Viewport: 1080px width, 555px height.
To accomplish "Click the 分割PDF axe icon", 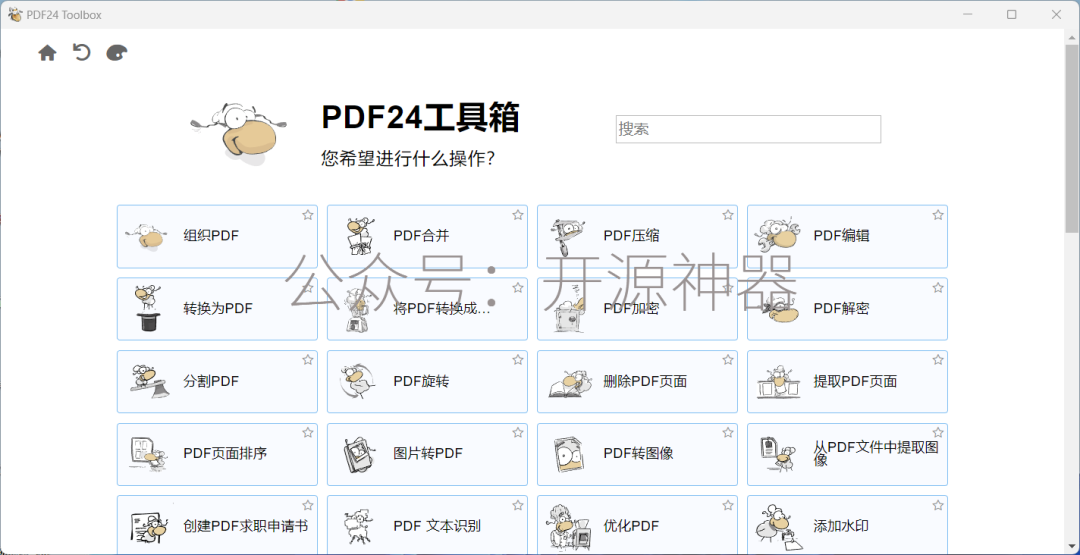I will tap(147, 381).
